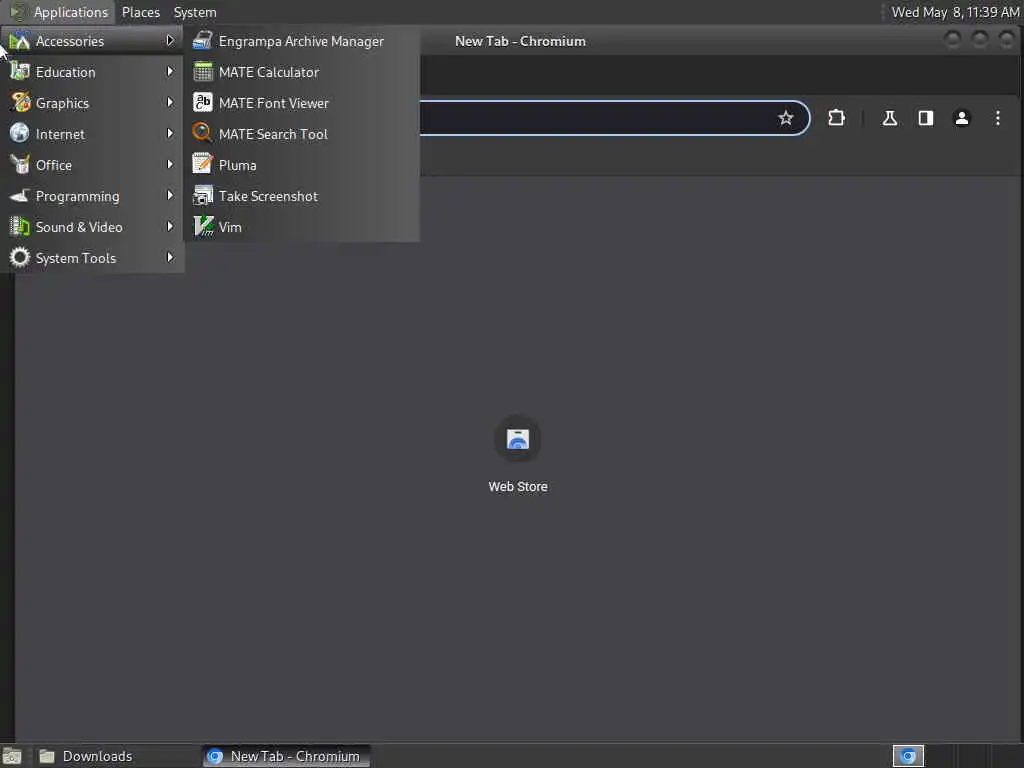
Task: Click the Programming category icon
Action: coord(20,195)
